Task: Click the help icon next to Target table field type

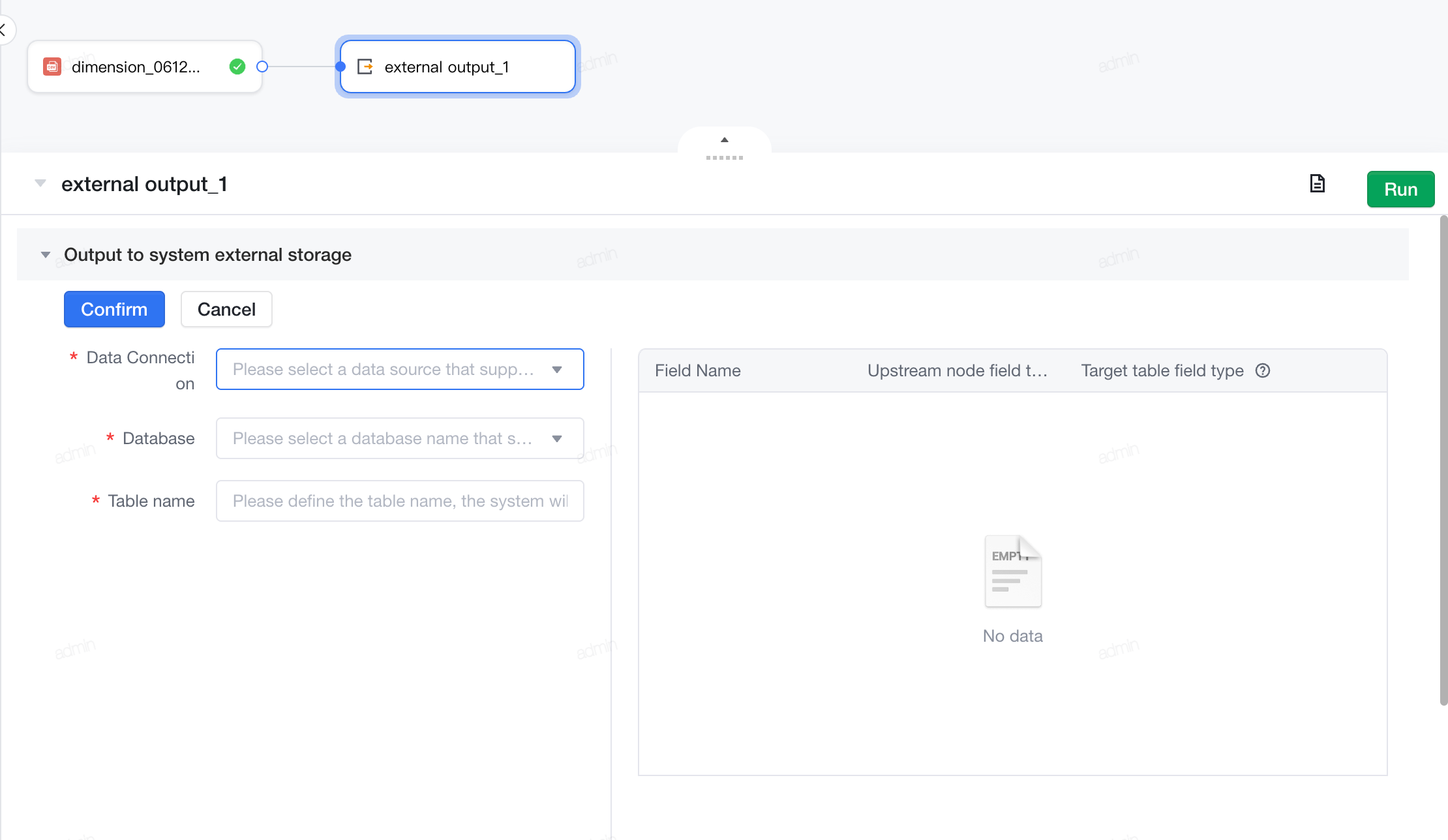Action: 1263,370
